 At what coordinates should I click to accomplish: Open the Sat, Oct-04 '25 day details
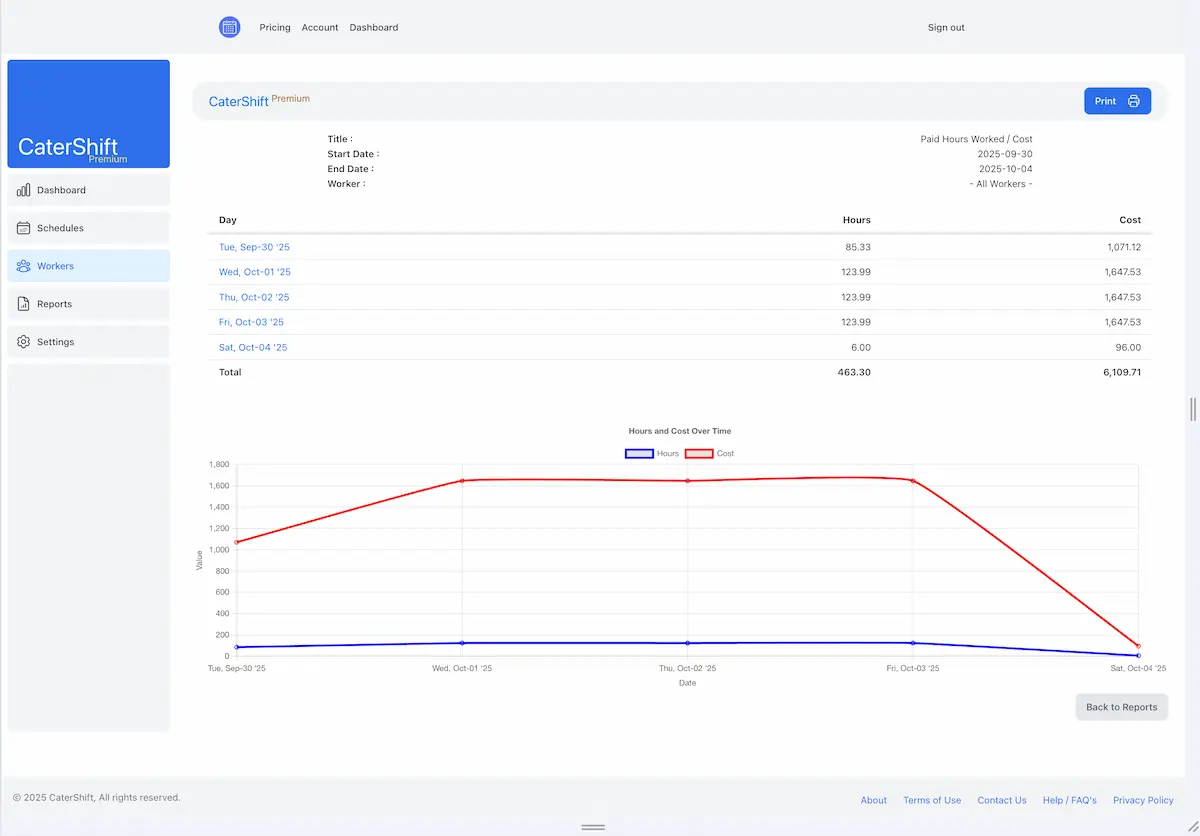coord(252,346)
